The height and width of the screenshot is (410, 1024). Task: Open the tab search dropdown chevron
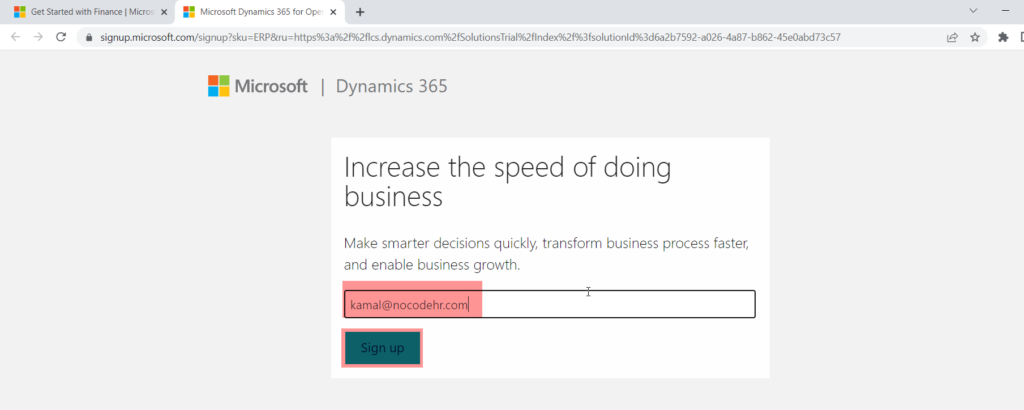click(x=973, y=11)
